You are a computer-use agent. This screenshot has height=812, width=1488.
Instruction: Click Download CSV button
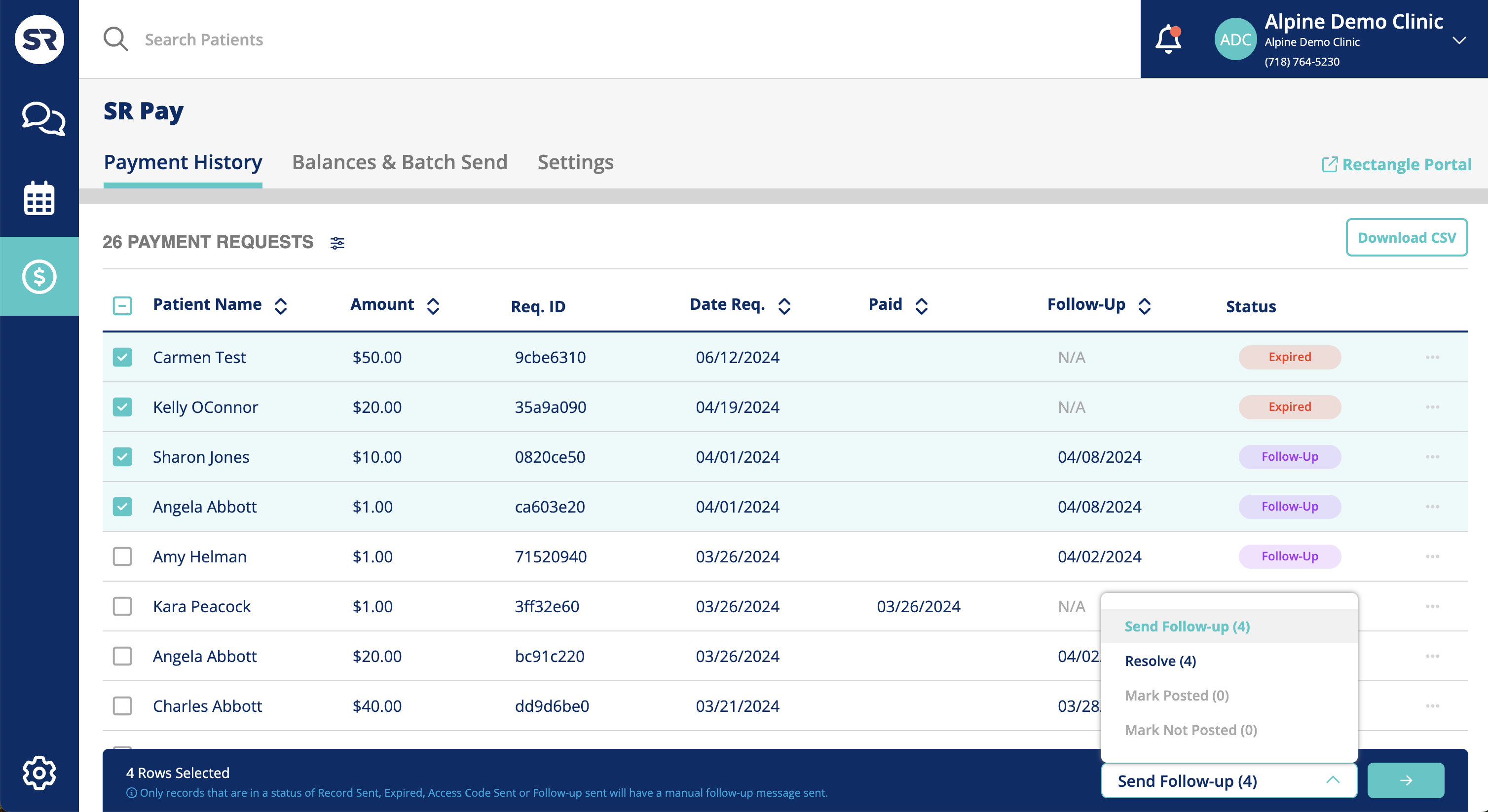(x=1407, y=237)
